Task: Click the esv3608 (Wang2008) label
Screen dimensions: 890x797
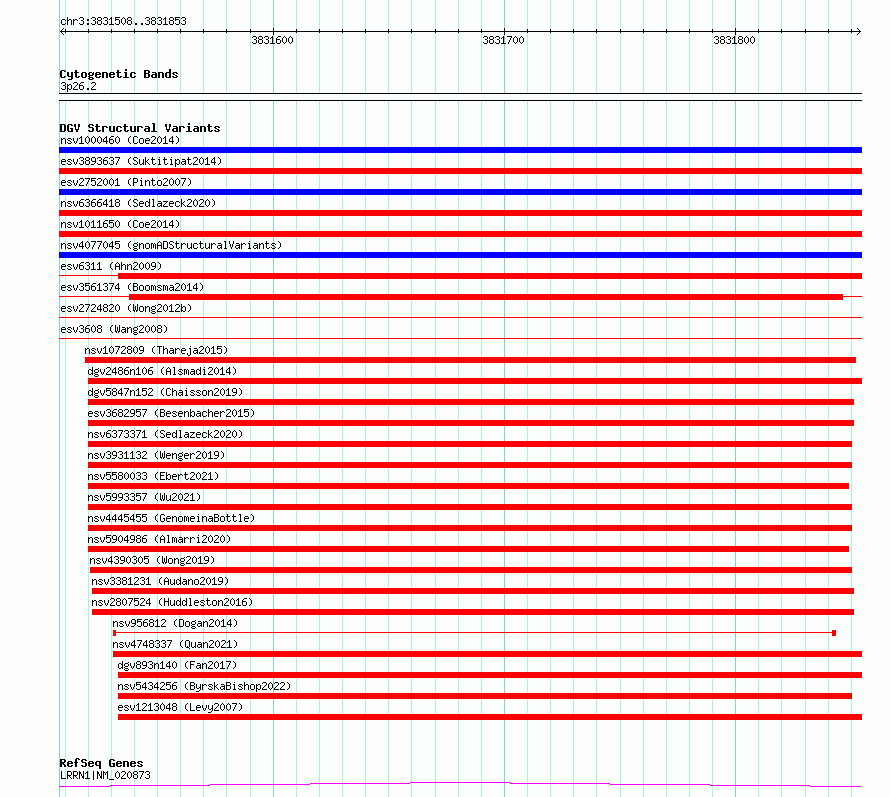Action: (114, 329)
